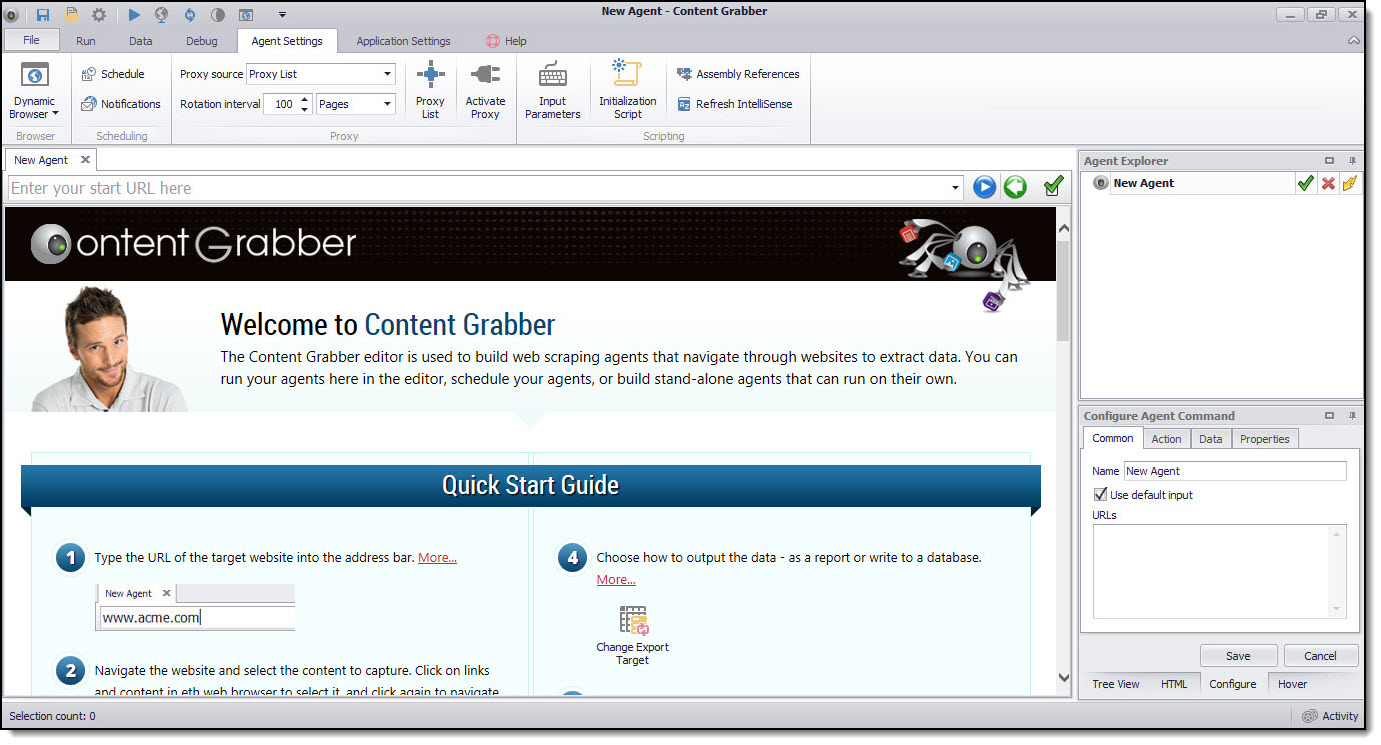Click the browser window icon in title bar
This screenshot has height=745, width=1381.
[246, 14]
